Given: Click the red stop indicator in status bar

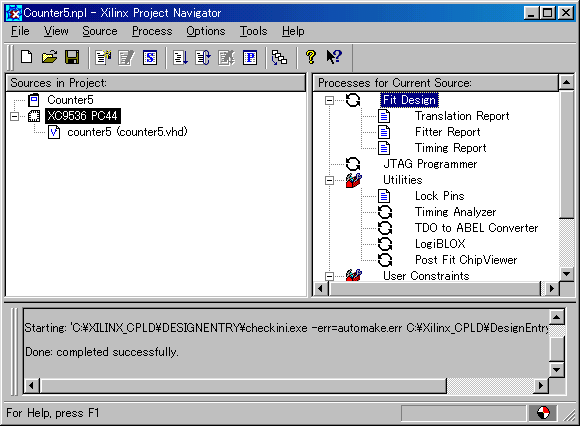Looking at the screenshot, I should point(543,413).
